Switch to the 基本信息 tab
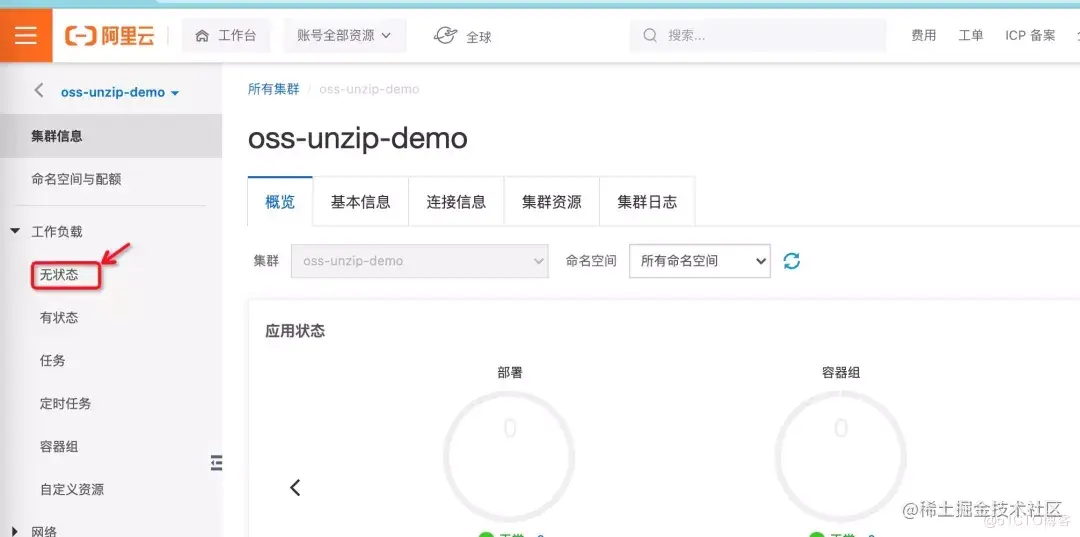The height and width of the screenshot is (537, 1080). coord(360,201)
